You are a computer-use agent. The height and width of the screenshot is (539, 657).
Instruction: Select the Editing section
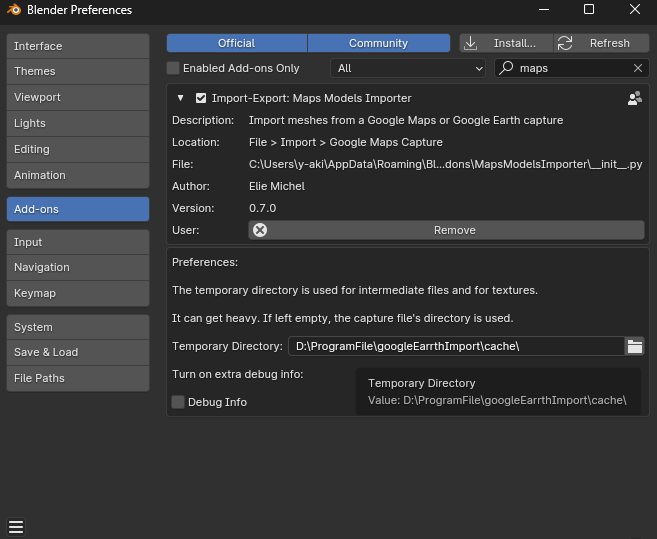(x=78, y=149)
